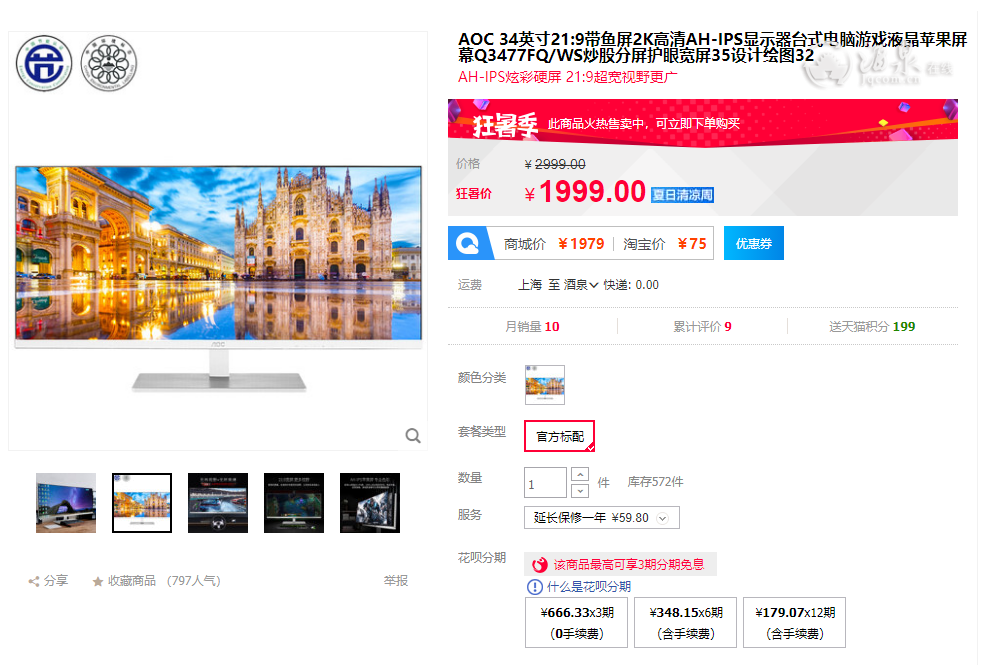Choose the ¥348.15x6期 installment option

tap(686, 622)
